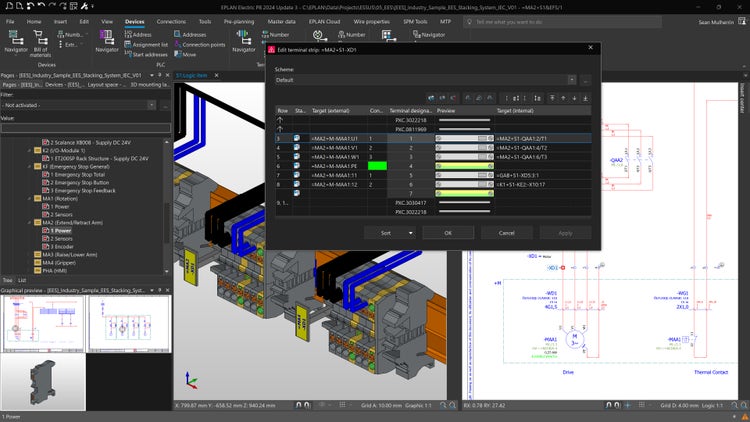Image resolution: width=750 pixels, height=422 pixels.
Task: Click the PLC Connection points icon
Action: [x=176, y=45]
